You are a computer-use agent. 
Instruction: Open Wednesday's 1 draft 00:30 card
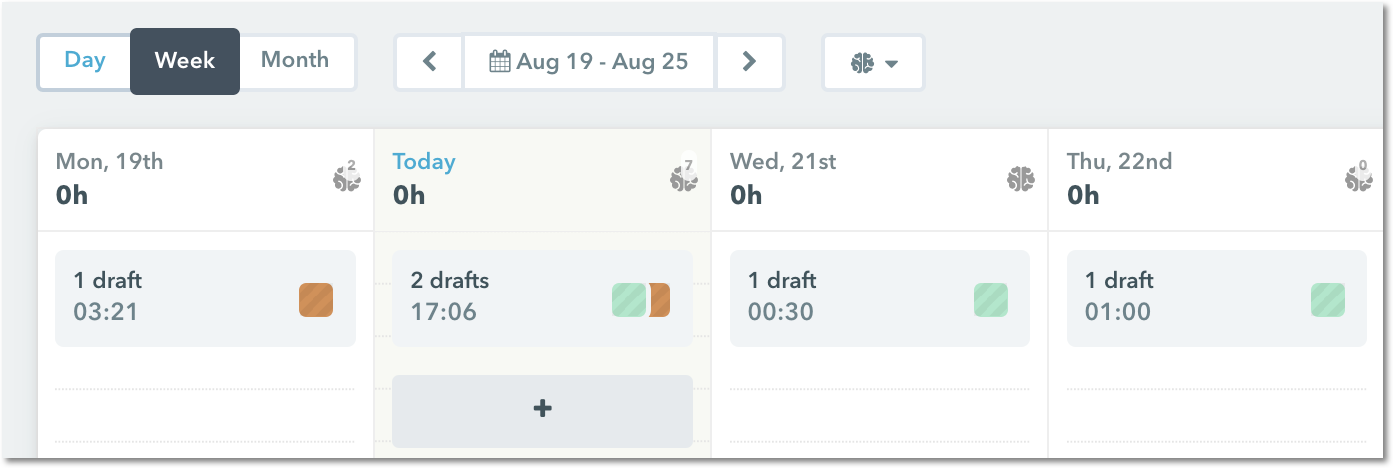point(880,298)
